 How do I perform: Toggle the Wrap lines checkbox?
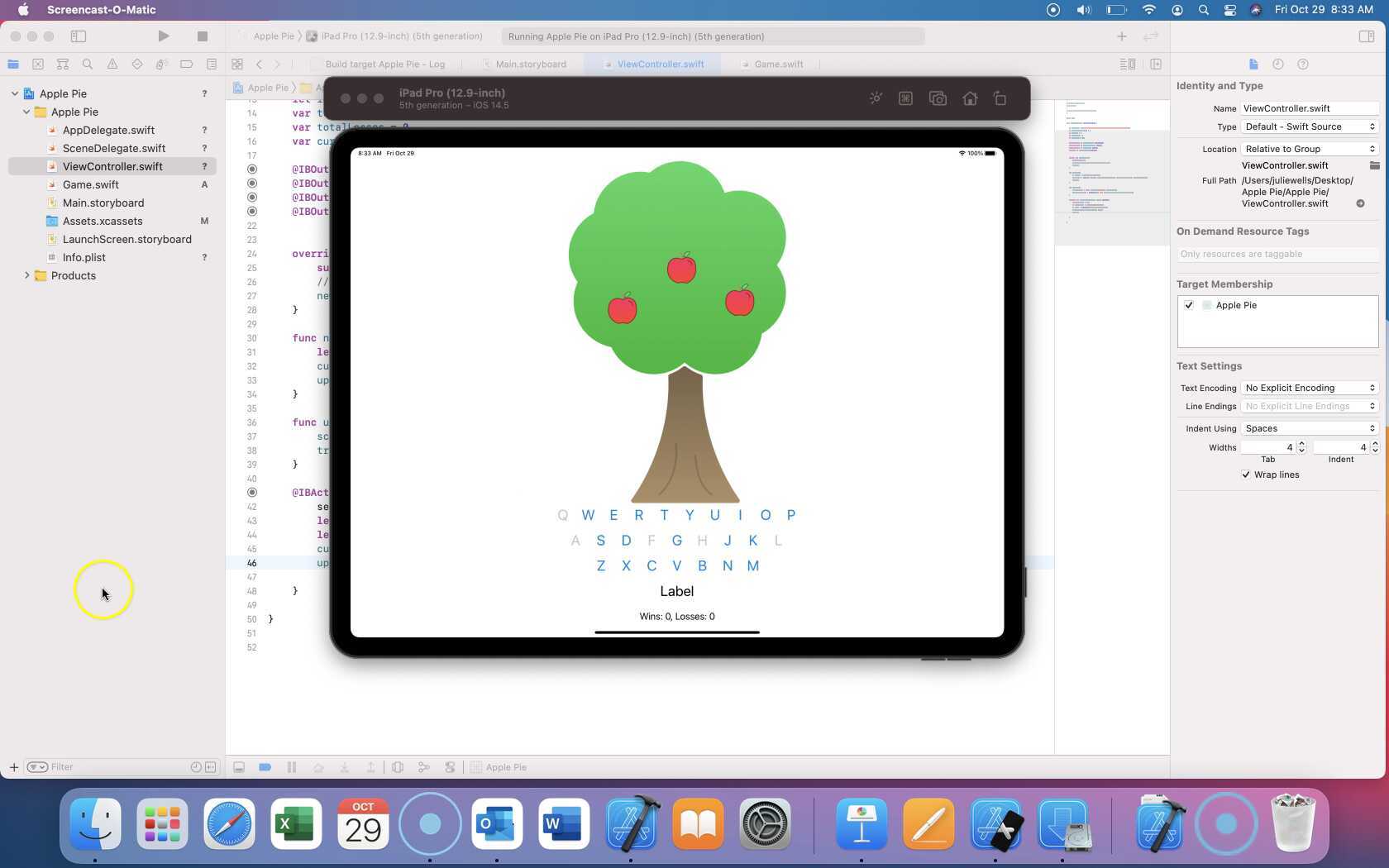coord(1247,475)
